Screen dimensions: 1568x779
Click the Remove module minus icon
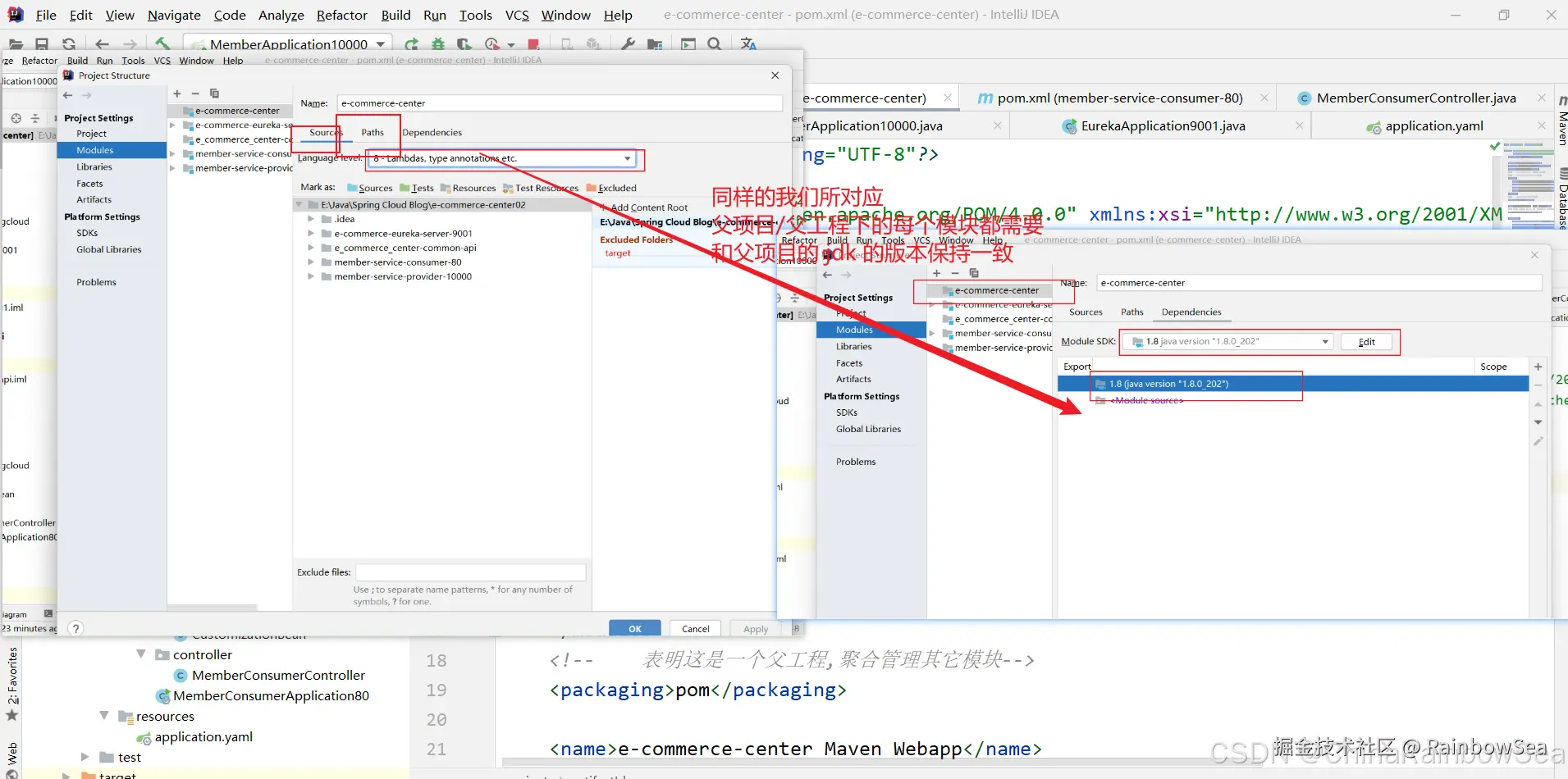(195, 93)
